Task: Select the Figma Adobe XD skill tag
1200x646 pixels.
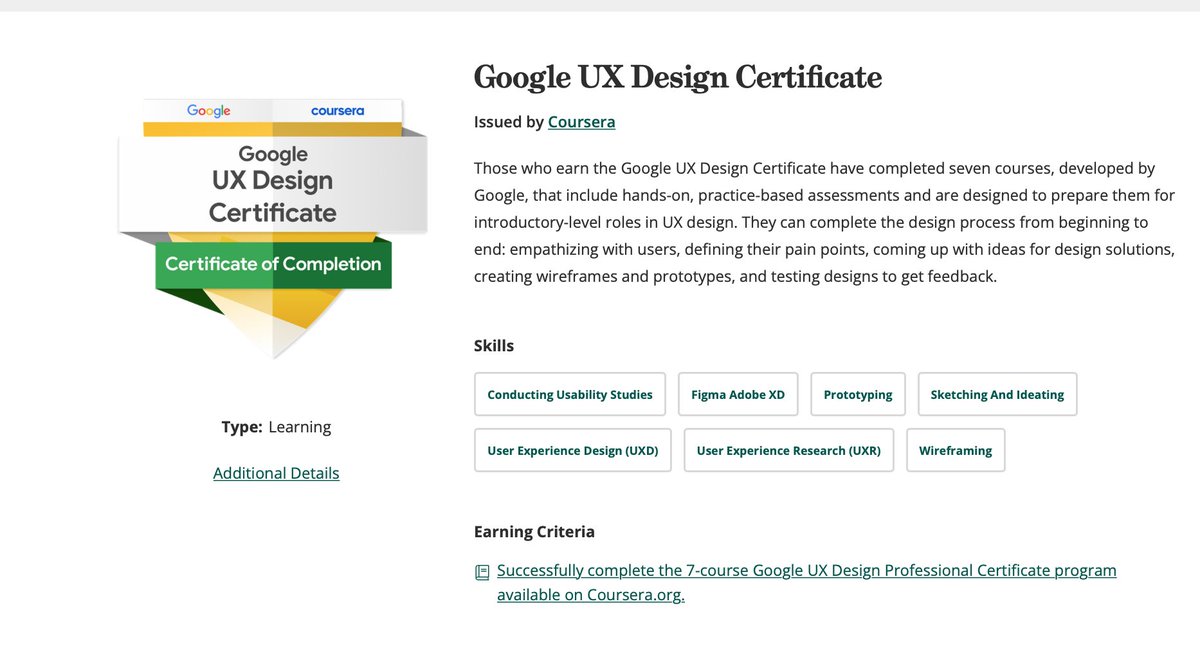Action: click(x=738, y=394)
